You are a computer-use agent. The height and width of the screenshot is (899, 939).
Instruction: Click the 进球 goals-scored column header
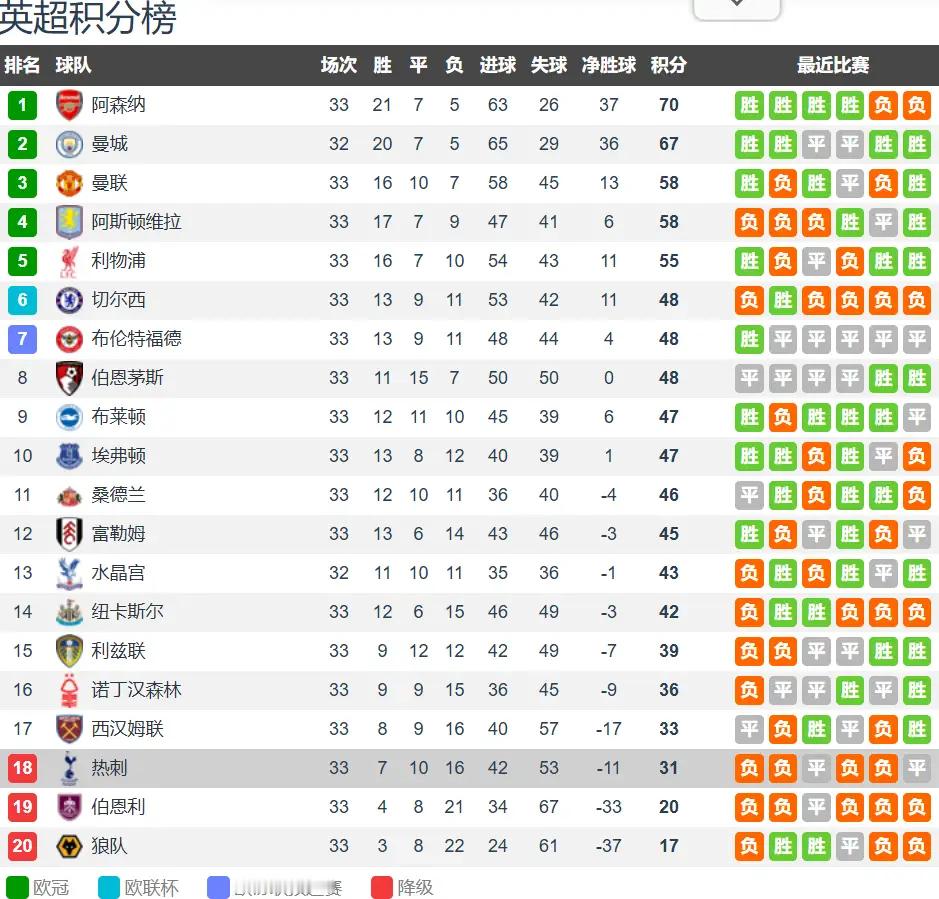point(497,65)
